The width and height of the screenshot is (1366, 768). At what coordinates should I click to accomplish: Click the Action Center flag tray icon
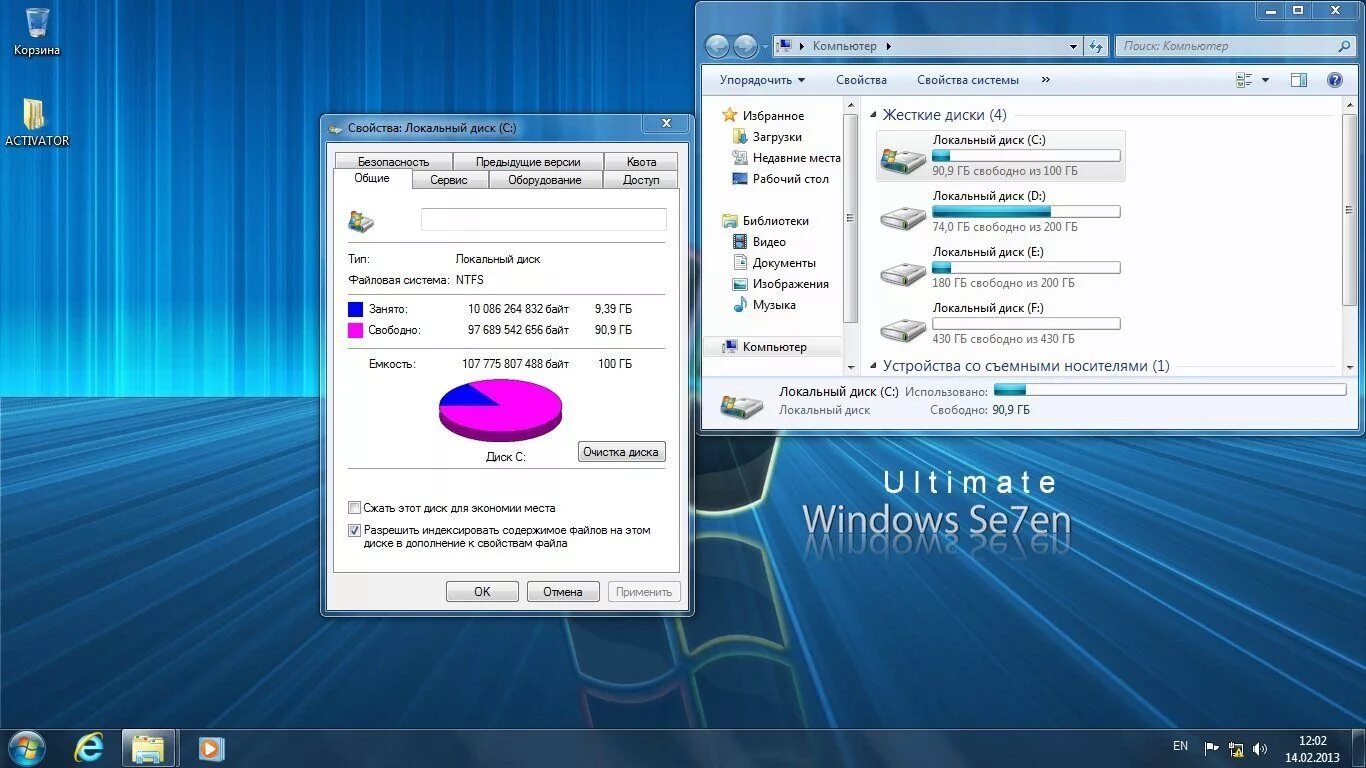tap(1211, 748)
